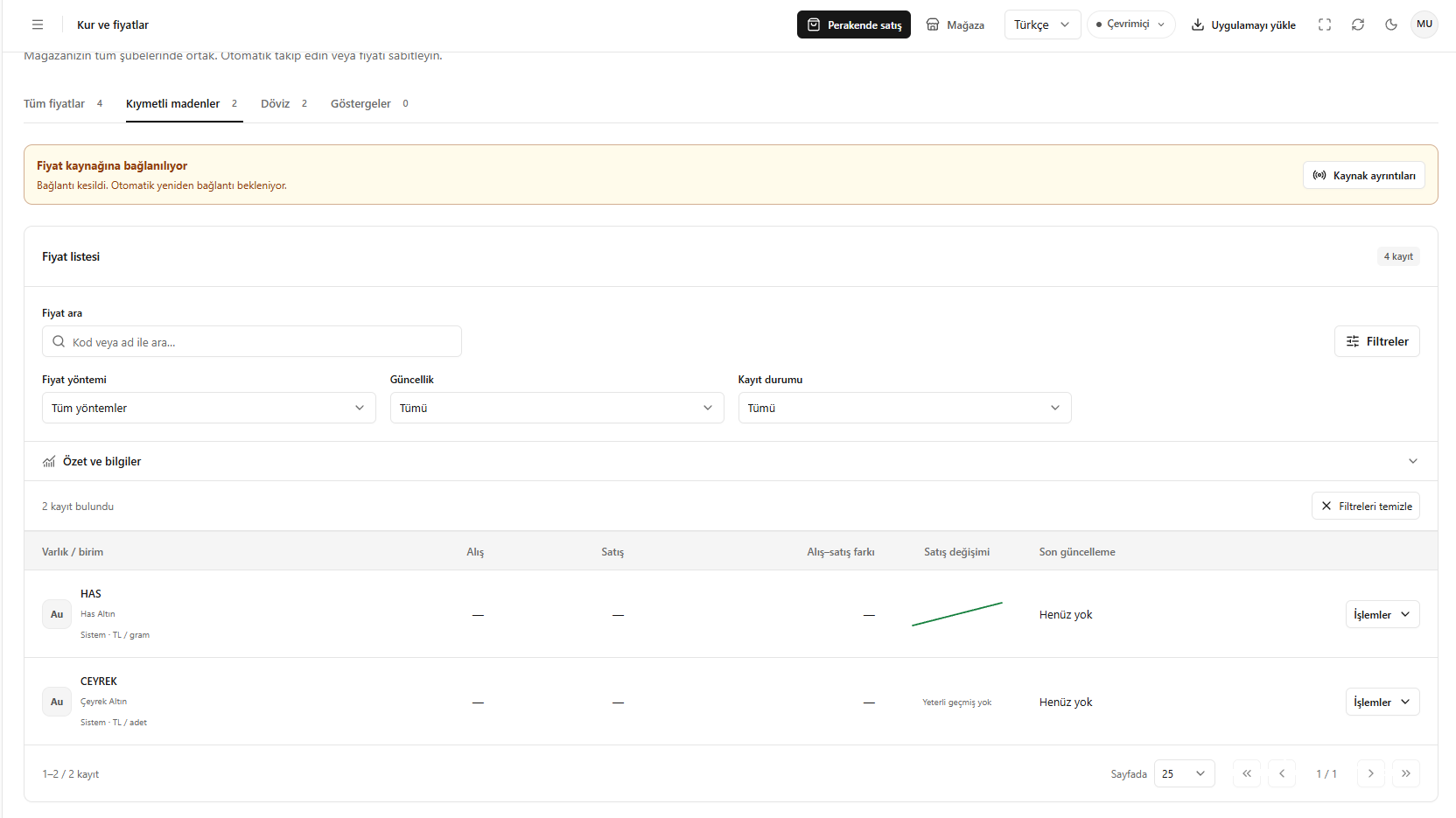Open İşlemler dropdown for HAS row
Image resolution: width=1456 pixels, height=818 pixels.
pyautogui.click(x=1382, y=614)
